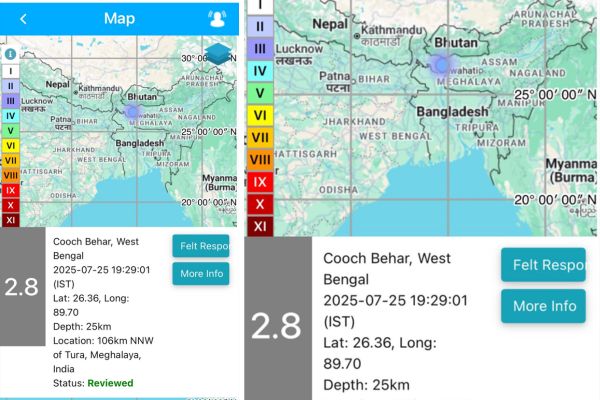600x400 pixels.
Task: Select the epicenter circle on the smaller map
Action: (132, 111)
